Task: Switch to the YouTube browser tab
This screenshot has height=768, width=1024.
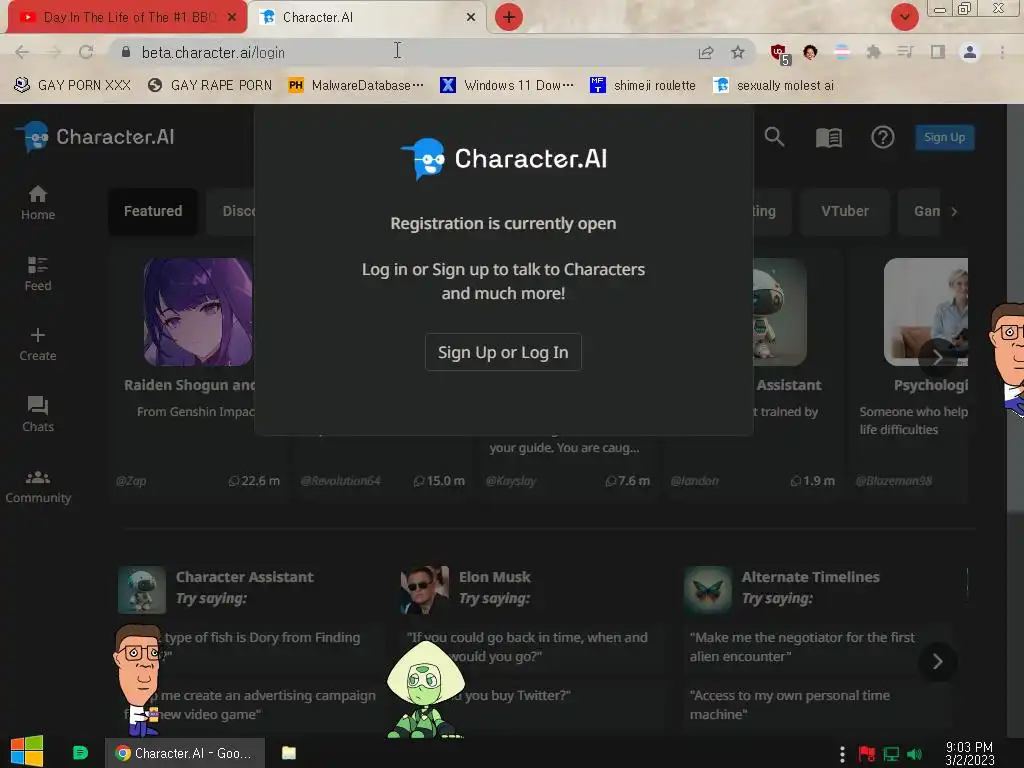Action: click(127, 17)
